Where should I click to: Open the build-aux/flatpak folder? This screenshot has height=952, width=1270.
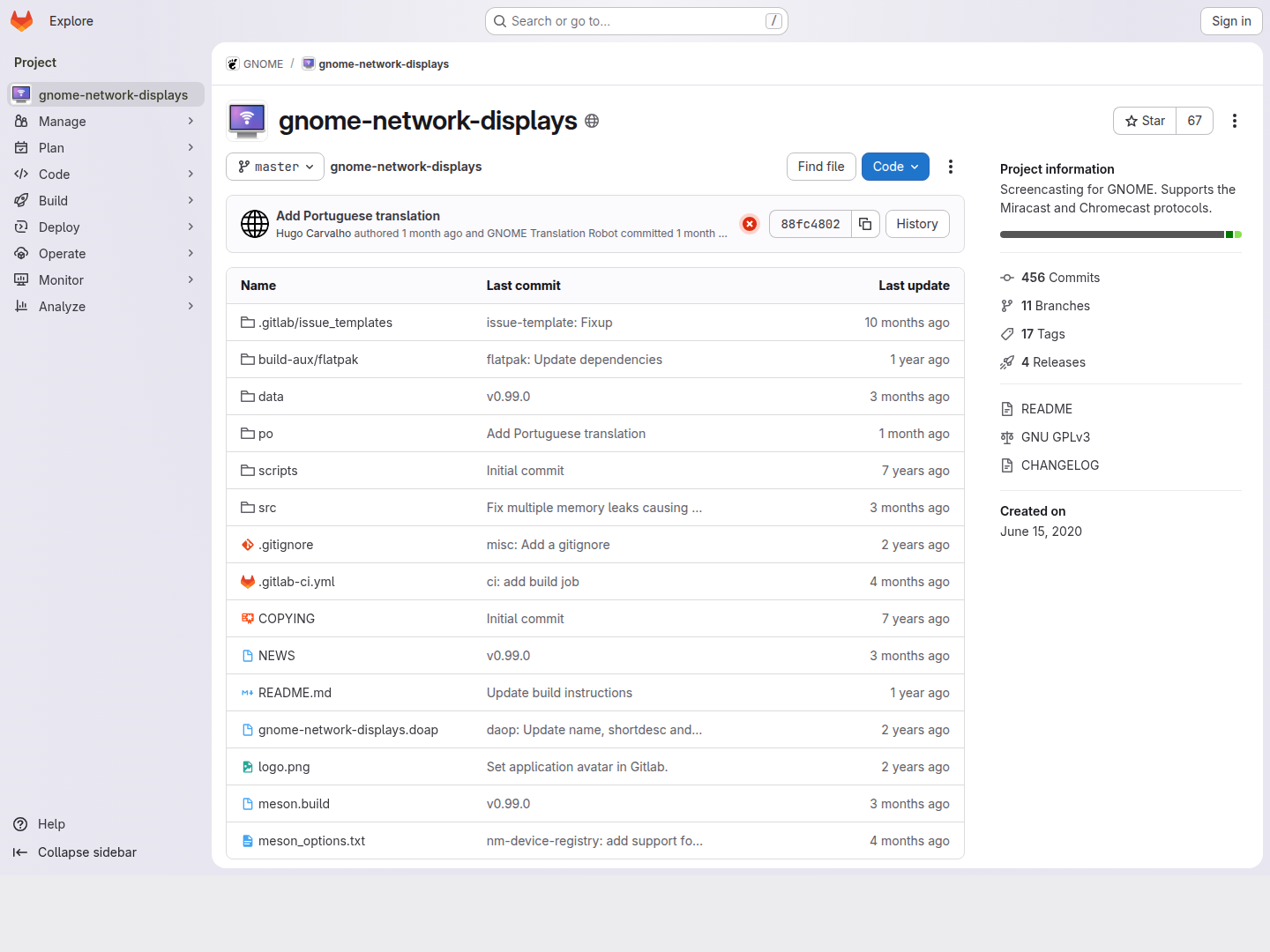(308, 360)
